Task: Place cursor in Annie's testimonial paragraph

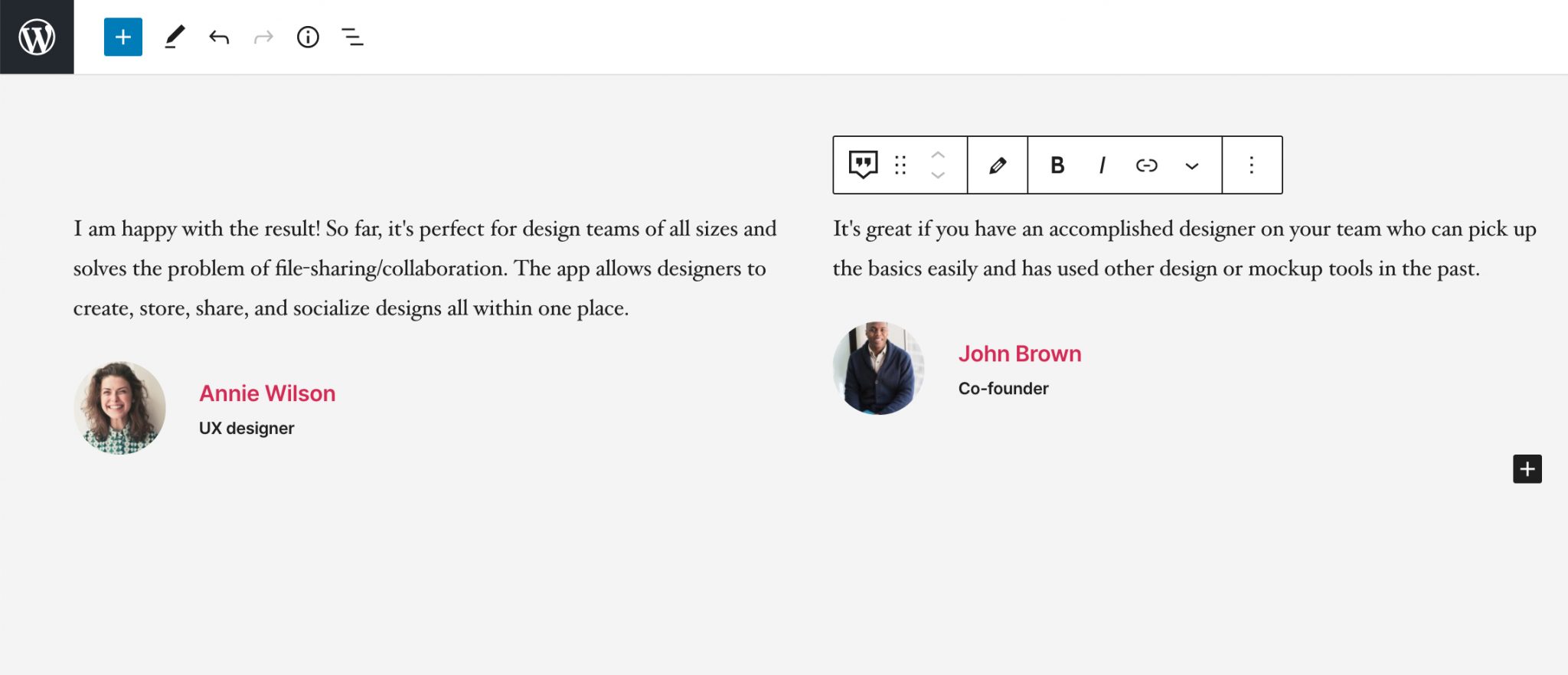Action: coord(425,269)
